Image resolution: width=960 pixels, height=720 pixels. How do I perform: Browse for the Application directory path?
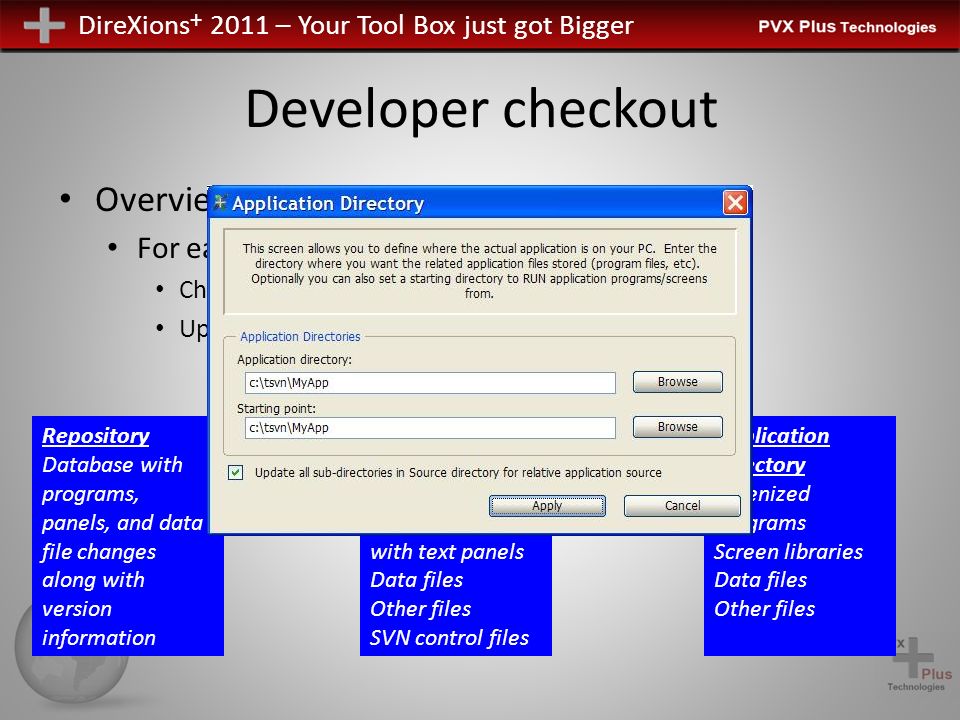[678, 382]
